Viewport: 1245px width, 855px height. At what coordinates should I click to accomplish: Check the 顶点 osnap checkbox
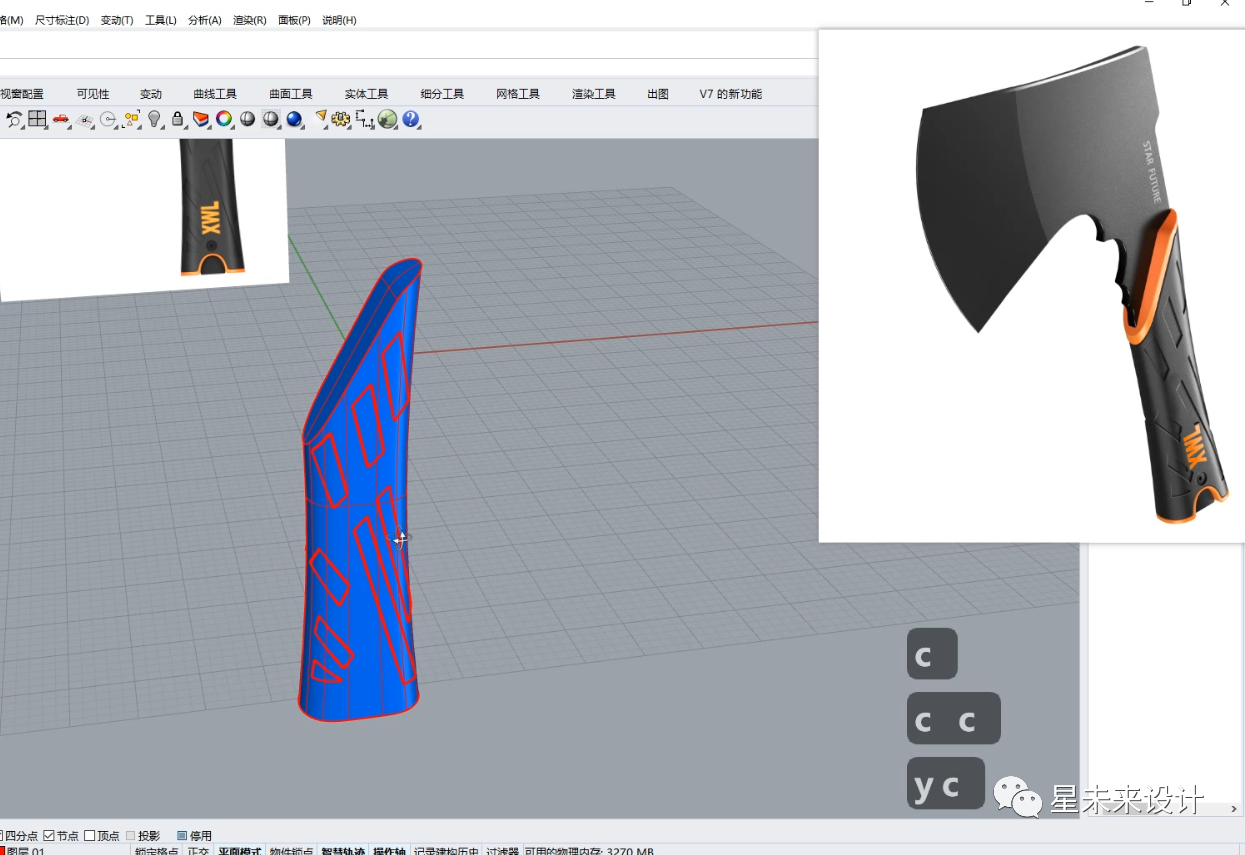[90, 836]
